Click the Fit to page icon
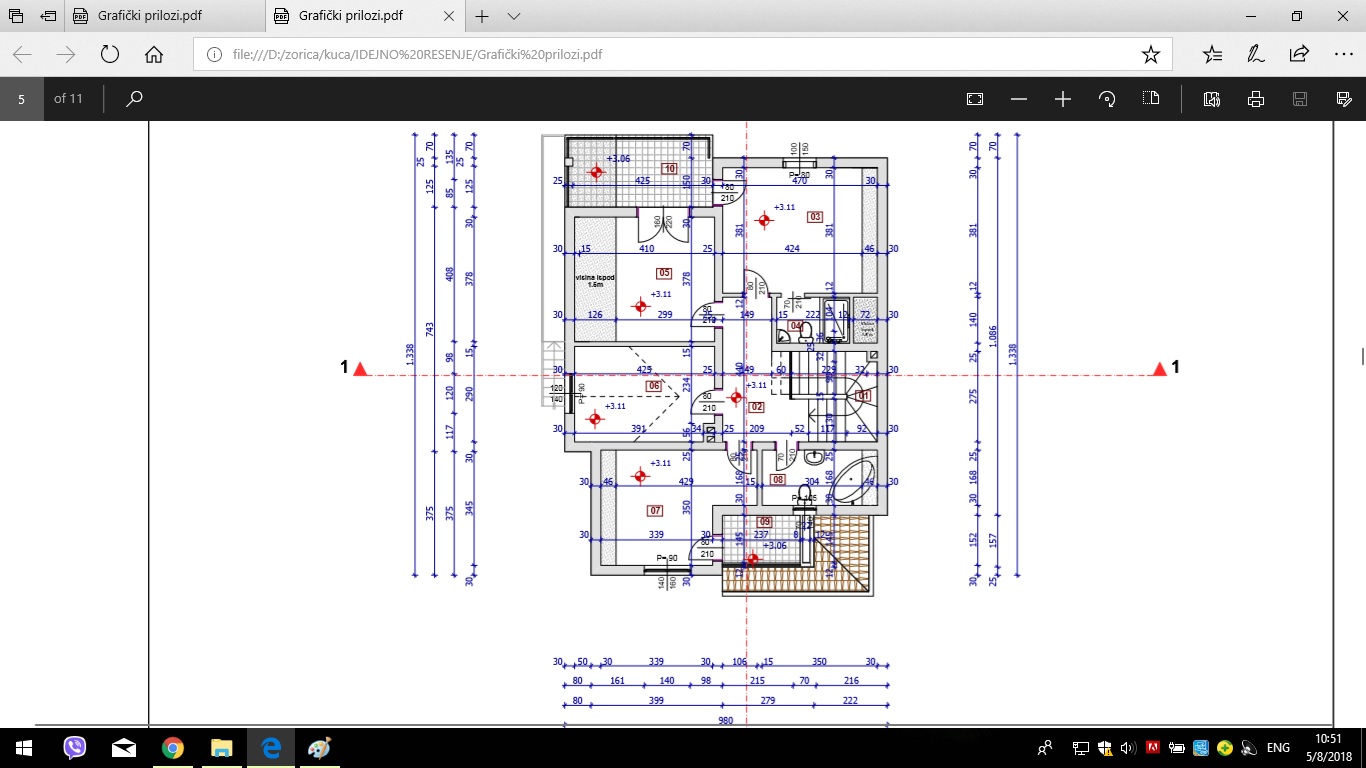Viewport: 1366px width, 768px height. [x=975, y=99]
